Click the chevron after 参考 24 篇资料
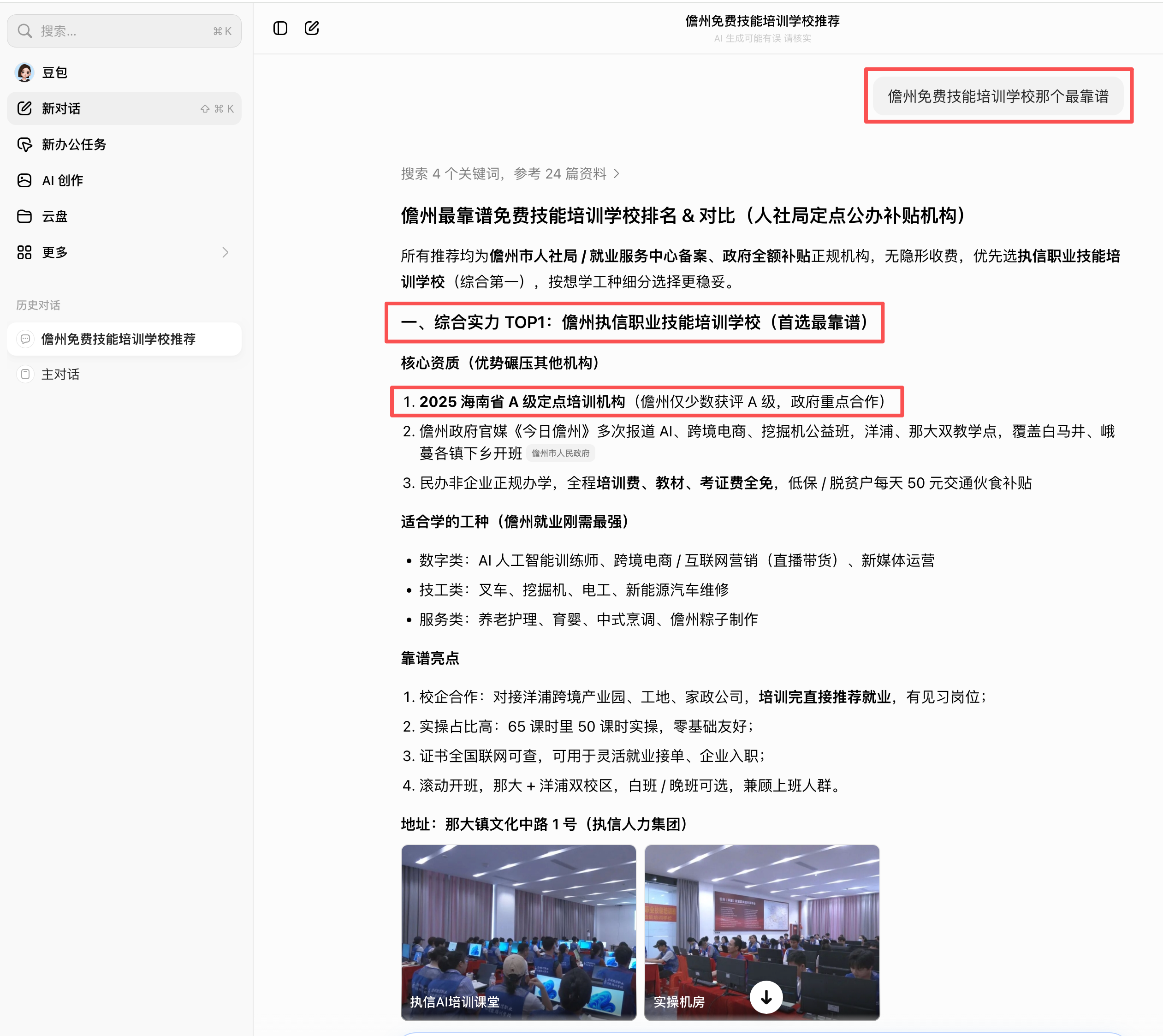This screenshot has height=1036, width=1163. [616, 173]
